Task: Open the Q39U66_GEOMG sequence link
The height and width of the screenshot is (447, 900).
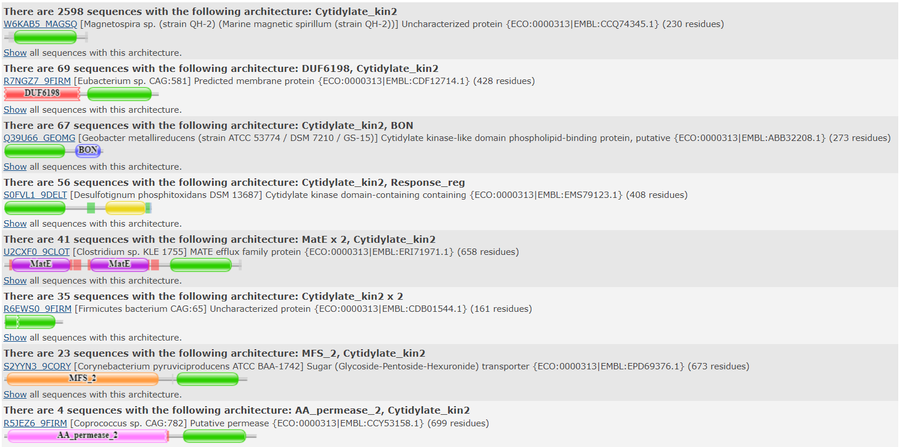Action: [x=39, y=137]
